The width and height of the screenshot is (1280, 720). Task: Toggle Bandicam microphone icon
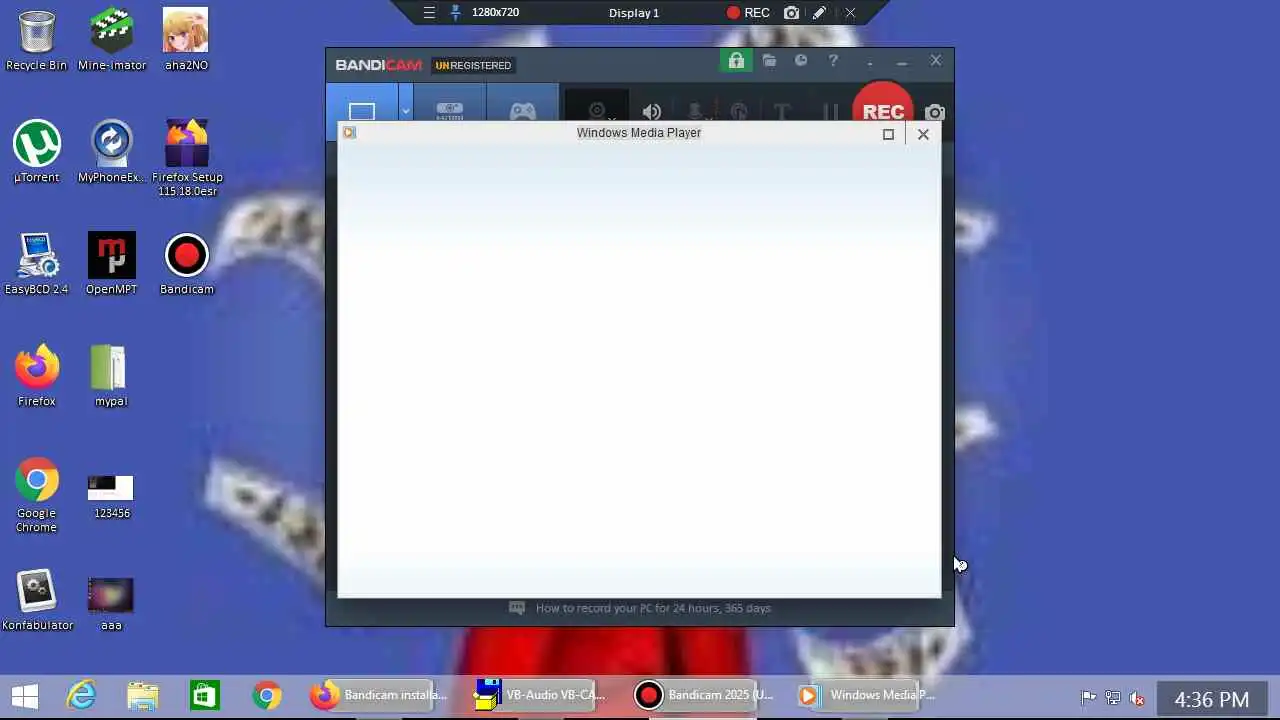696,111
